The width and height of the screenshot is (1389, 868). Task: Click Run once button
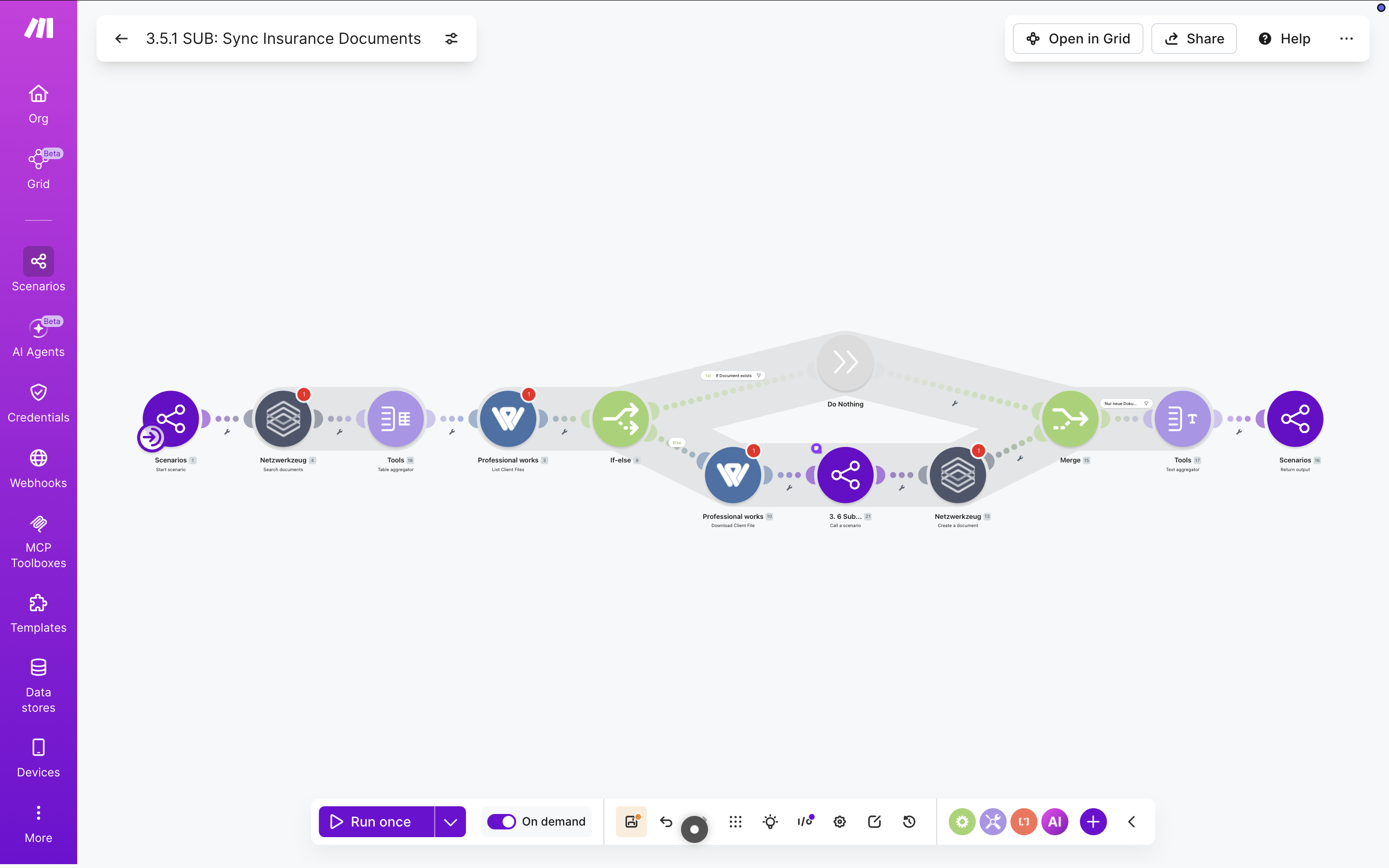point(377,822)
